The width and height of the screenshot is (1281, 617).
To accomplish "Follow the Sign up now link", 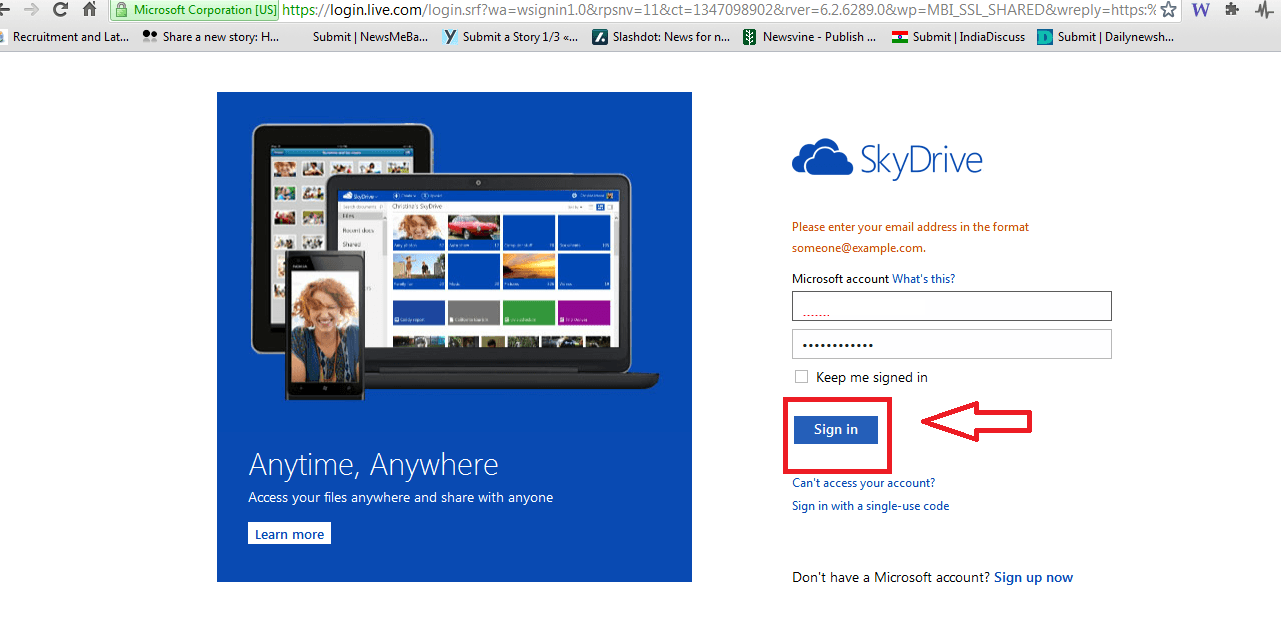I will [1033, 577].
